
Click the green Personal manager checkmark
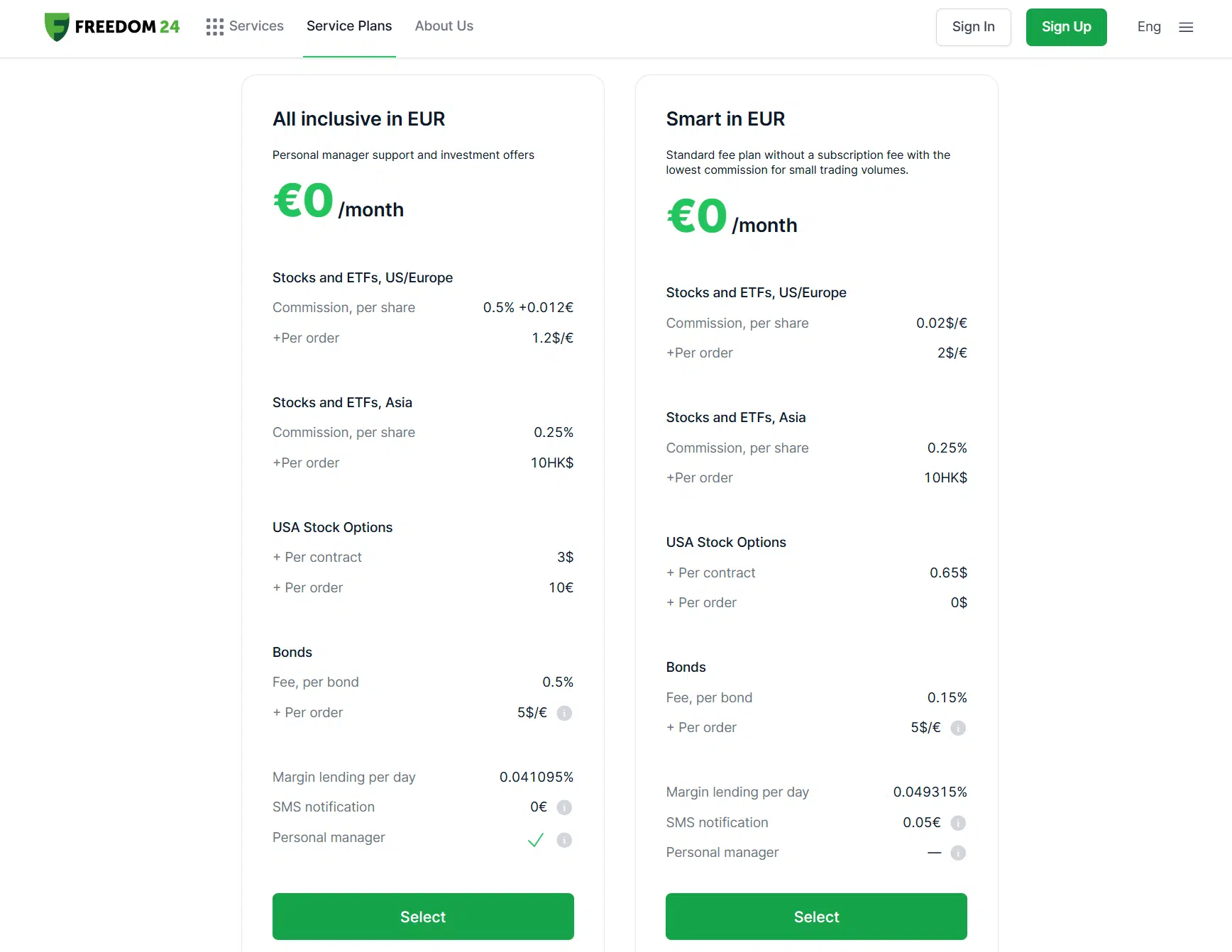[536, 840]
